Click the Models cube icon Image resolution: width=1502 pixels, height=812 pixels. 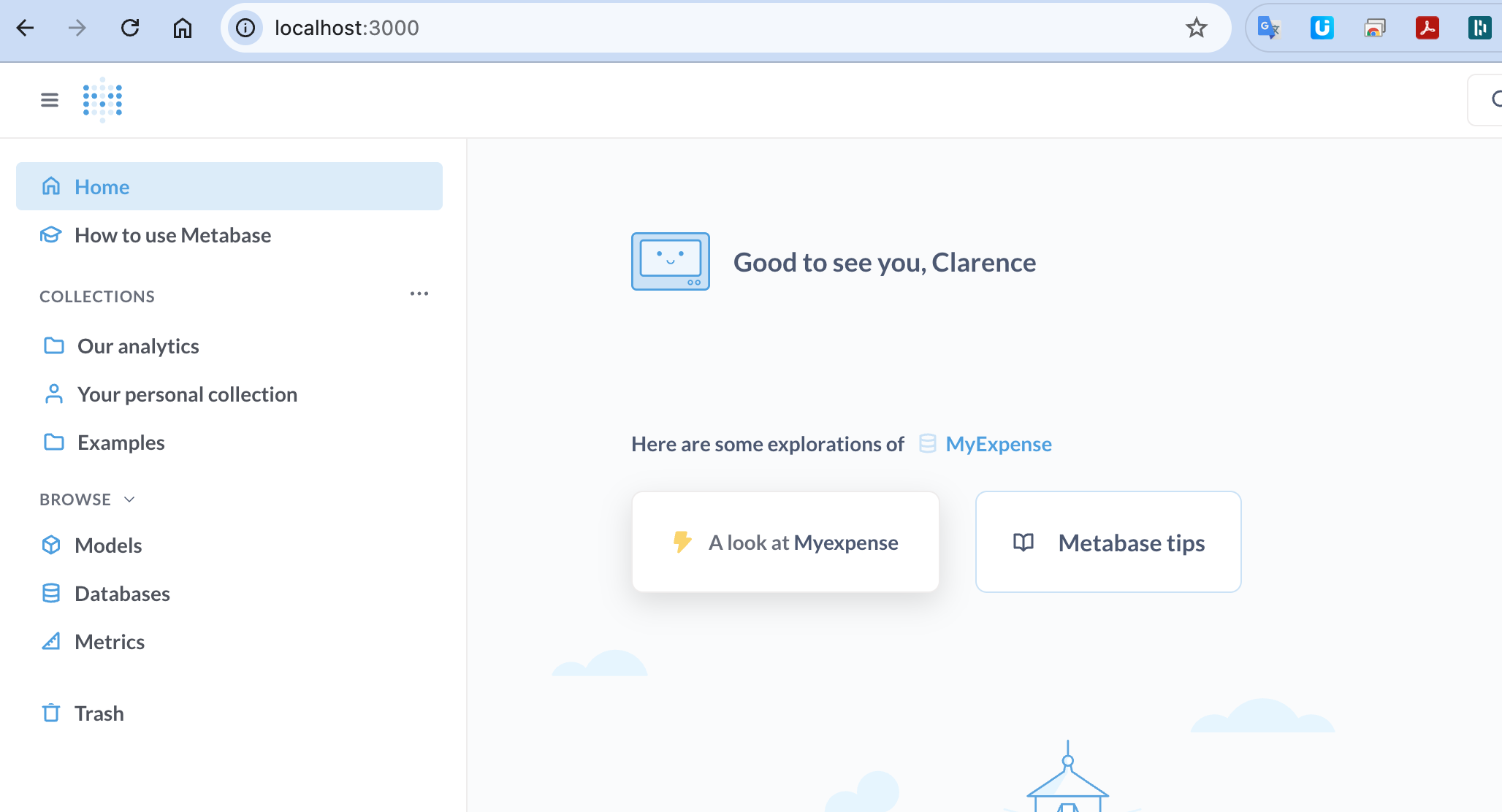(51, 545)
